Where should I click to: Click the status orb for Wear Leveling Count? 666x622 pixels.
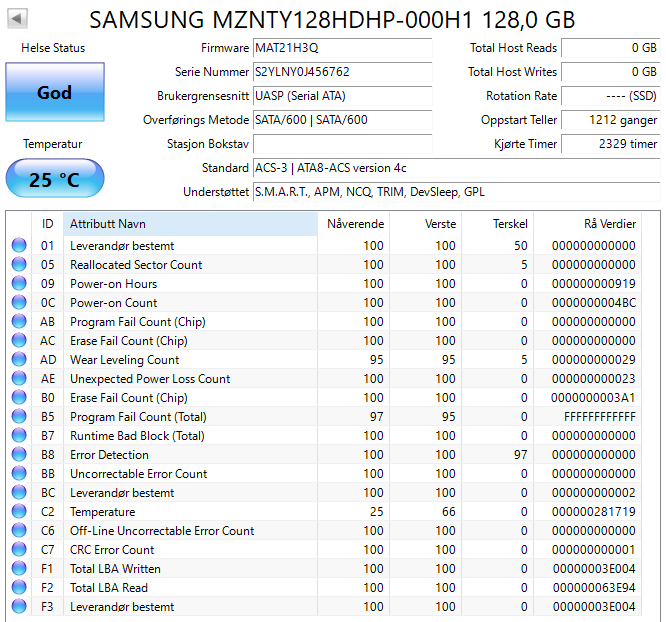click(19, 360)
